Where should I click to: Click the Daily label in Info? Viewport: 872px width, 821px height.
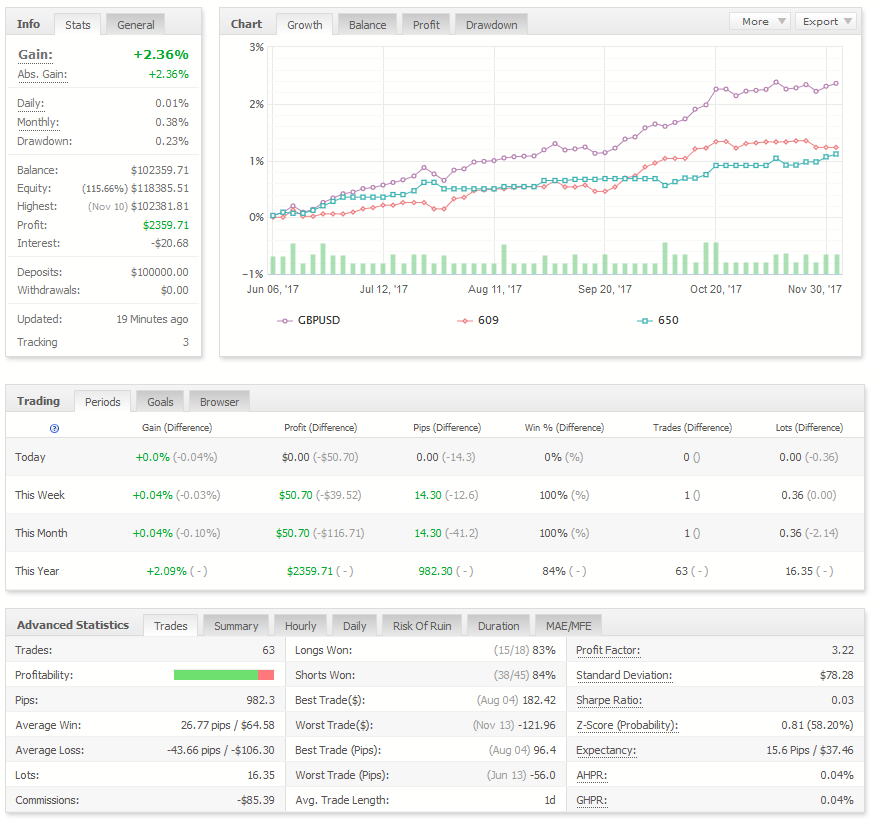pyautogui.click(x=31, y=103)
